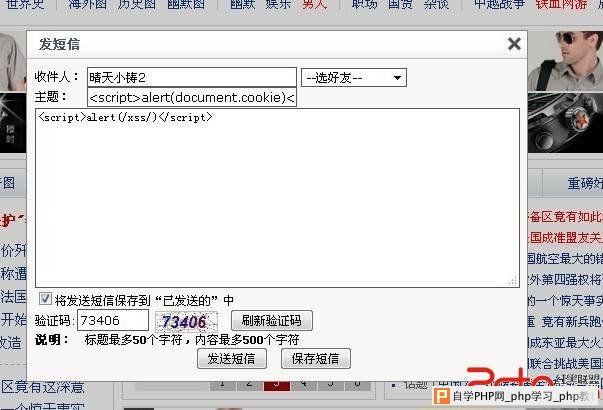This screenshot has height=410, width=603.
Task: Click the 发送短信 button
Action: coord(232,359)
